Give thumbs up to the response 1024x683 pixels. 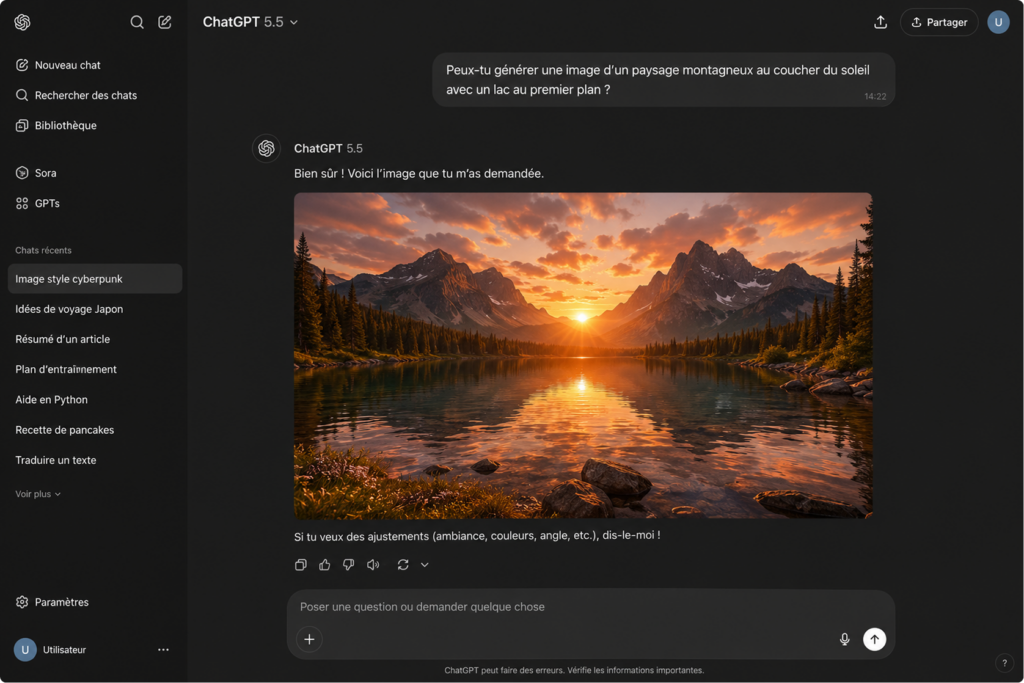325,564
